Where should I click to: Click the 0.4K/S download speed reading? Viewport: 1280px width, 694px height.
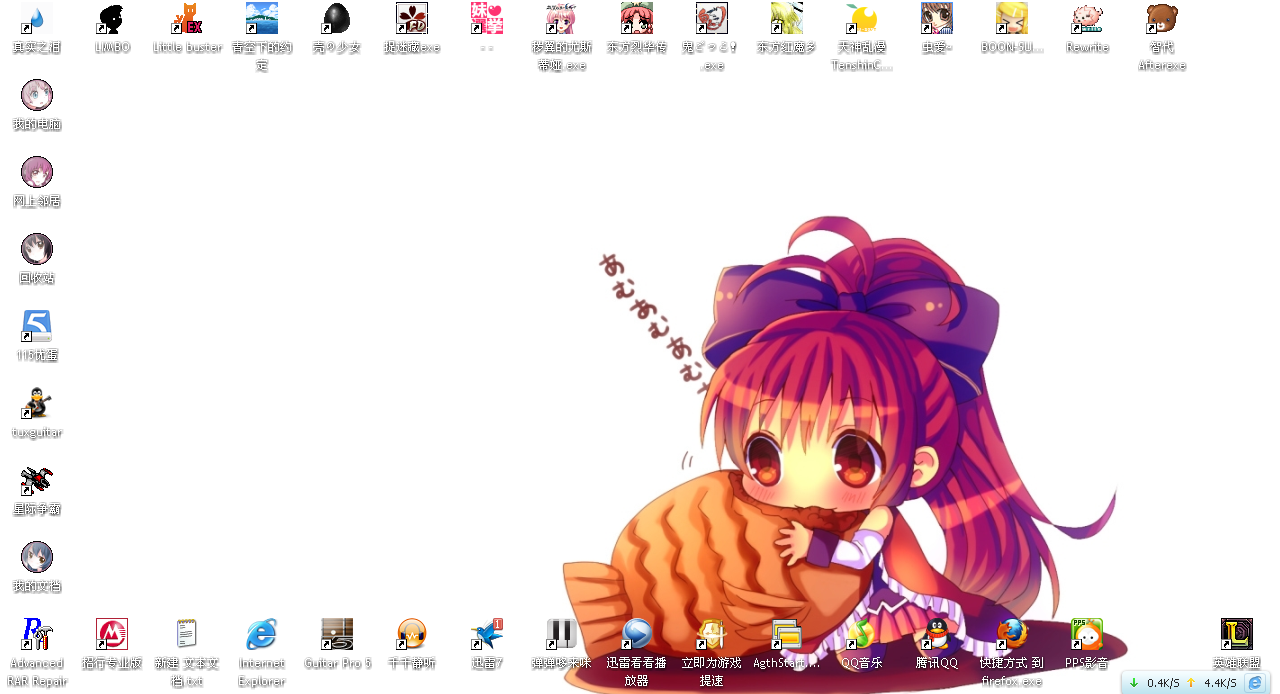click(1163, 683)
